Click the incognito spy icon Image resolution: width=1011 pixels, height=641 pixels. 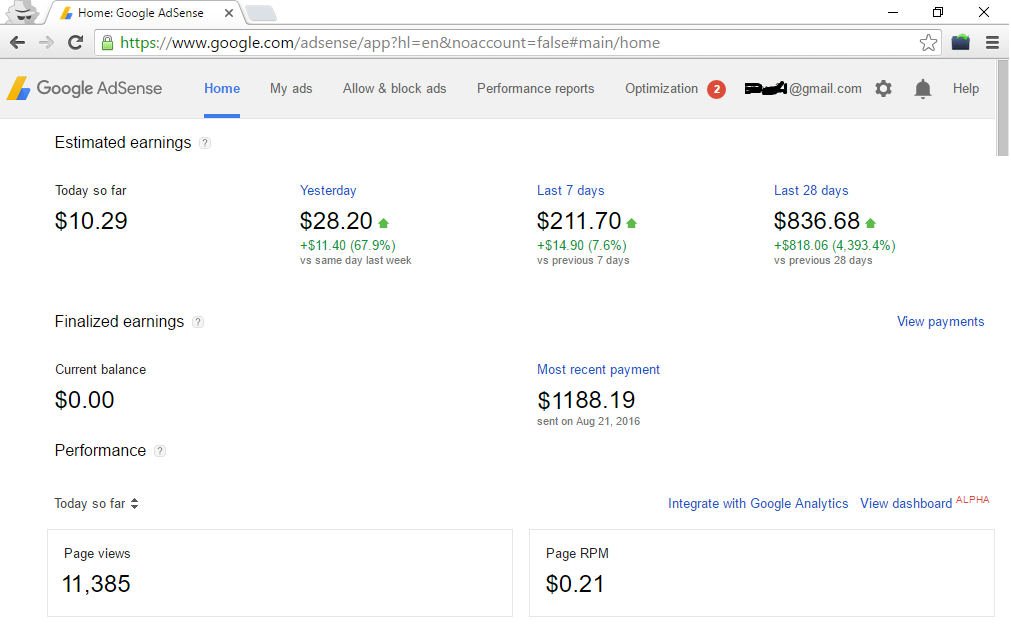point(24,12)
